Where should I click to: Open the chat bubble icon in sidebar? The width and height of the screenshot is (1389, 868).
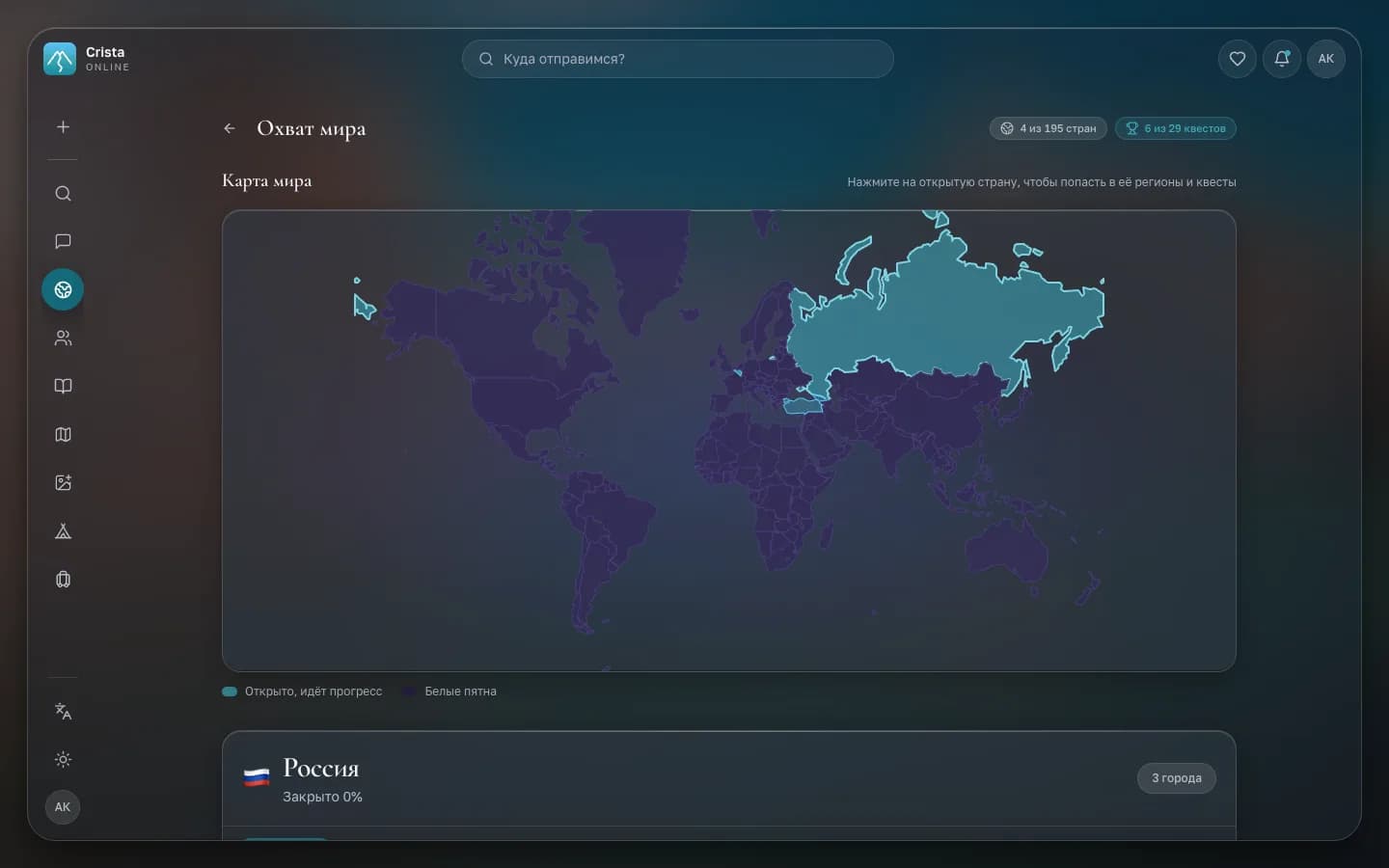[x=63, y=241]
